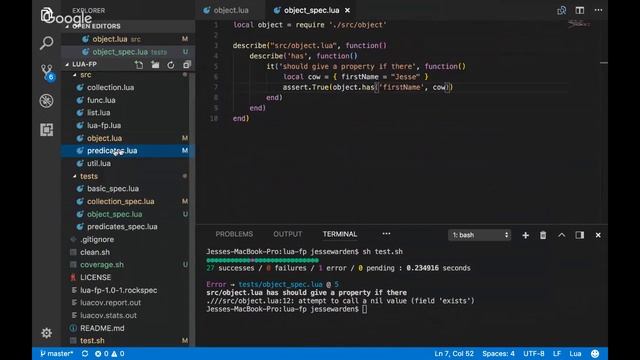Image resolution: width=640 pixels, height=360 pixels.
Task: Open object.lua in src folder
Action: 104,138
